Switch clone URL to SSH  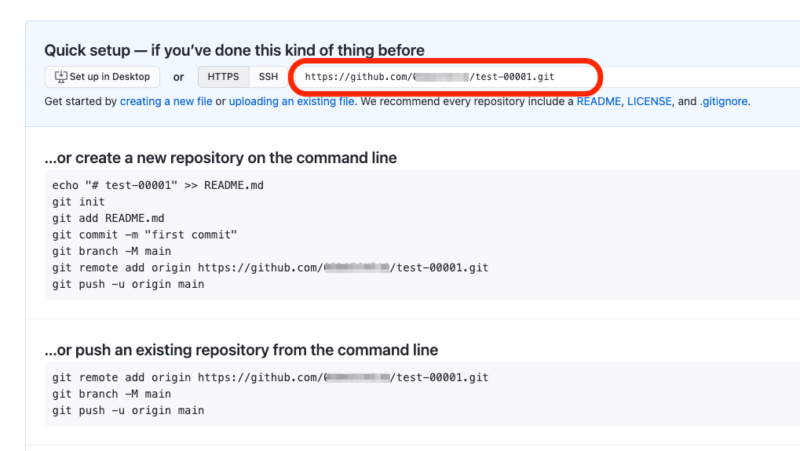point(268,77)
